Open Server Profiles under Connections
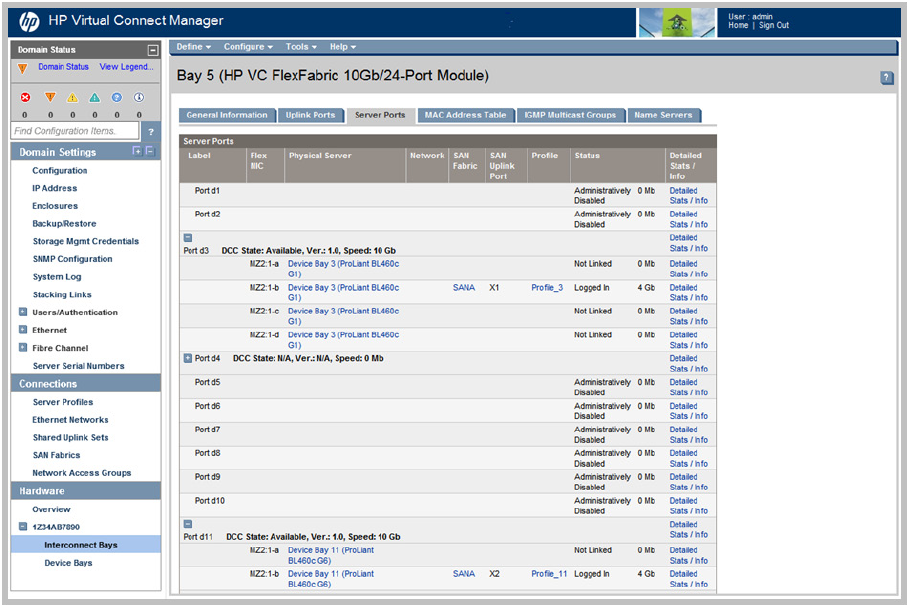The image size is (909, 606). (x=63, y=402)
